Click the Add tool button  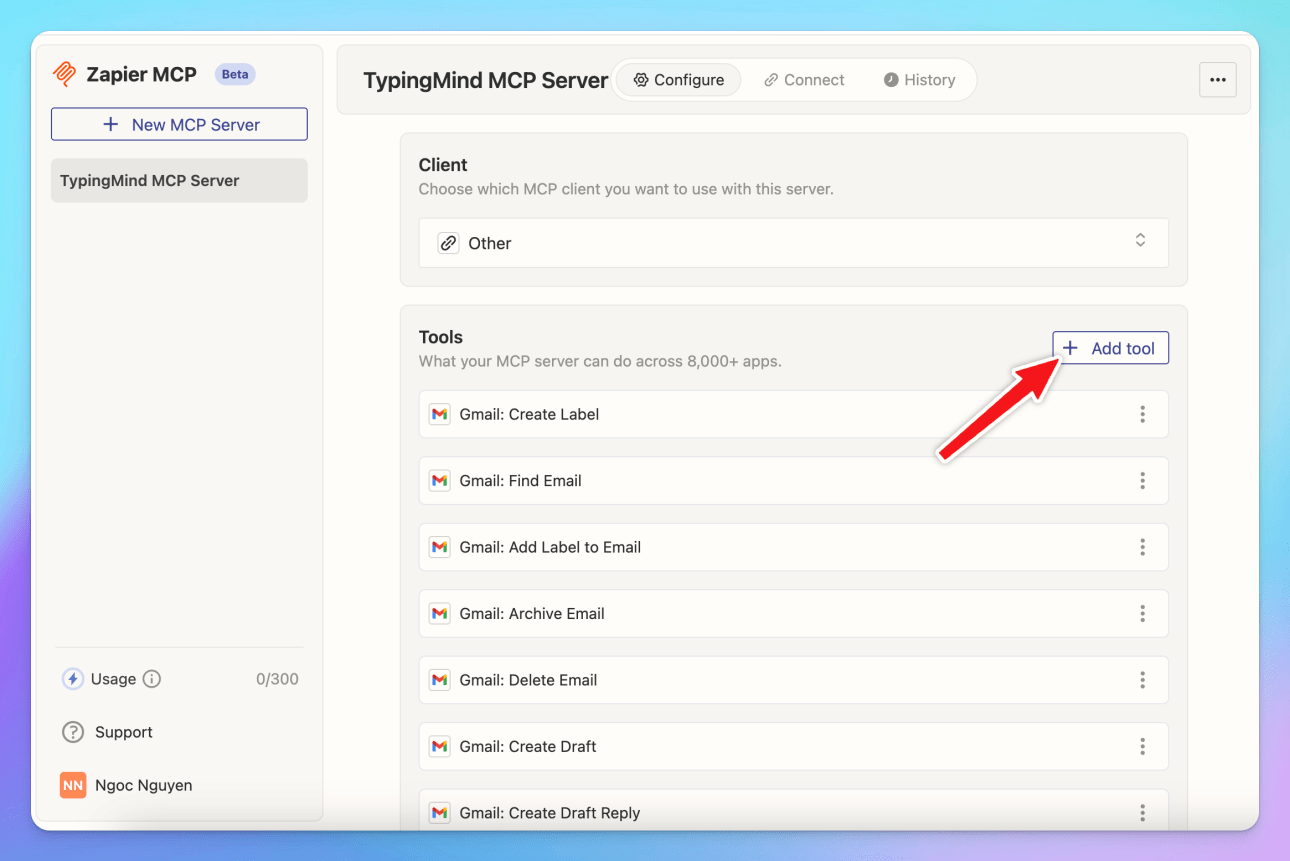pos(1110,348)
